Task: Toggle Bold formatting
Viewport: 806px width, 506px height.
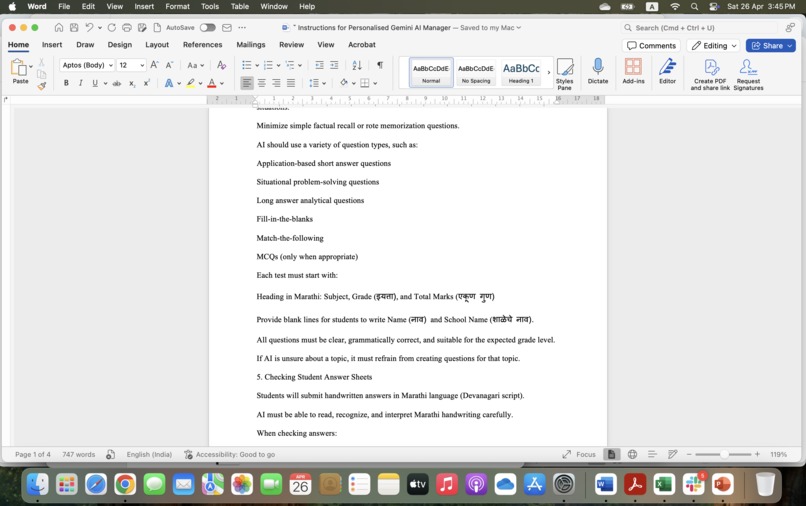Action: pos(66,83)
